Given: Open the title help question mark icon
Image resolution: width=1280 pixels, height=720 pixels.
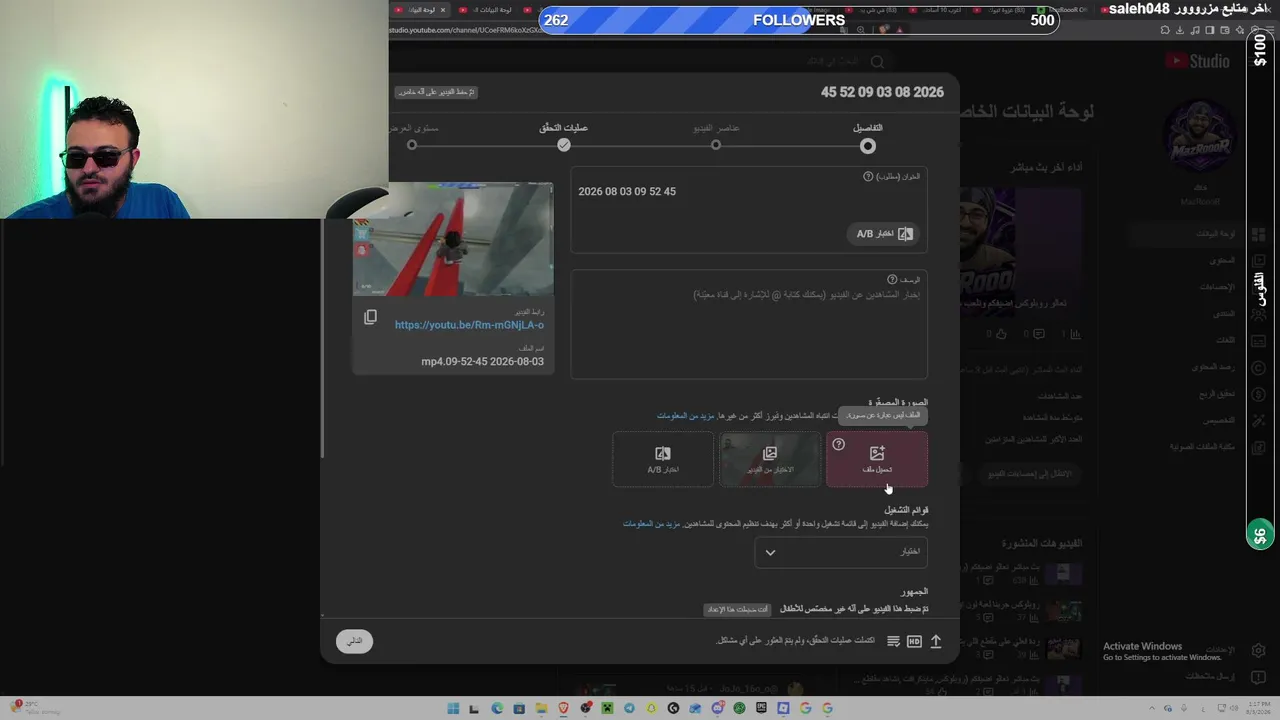Looking at the screenshot, I should (868, 177).
